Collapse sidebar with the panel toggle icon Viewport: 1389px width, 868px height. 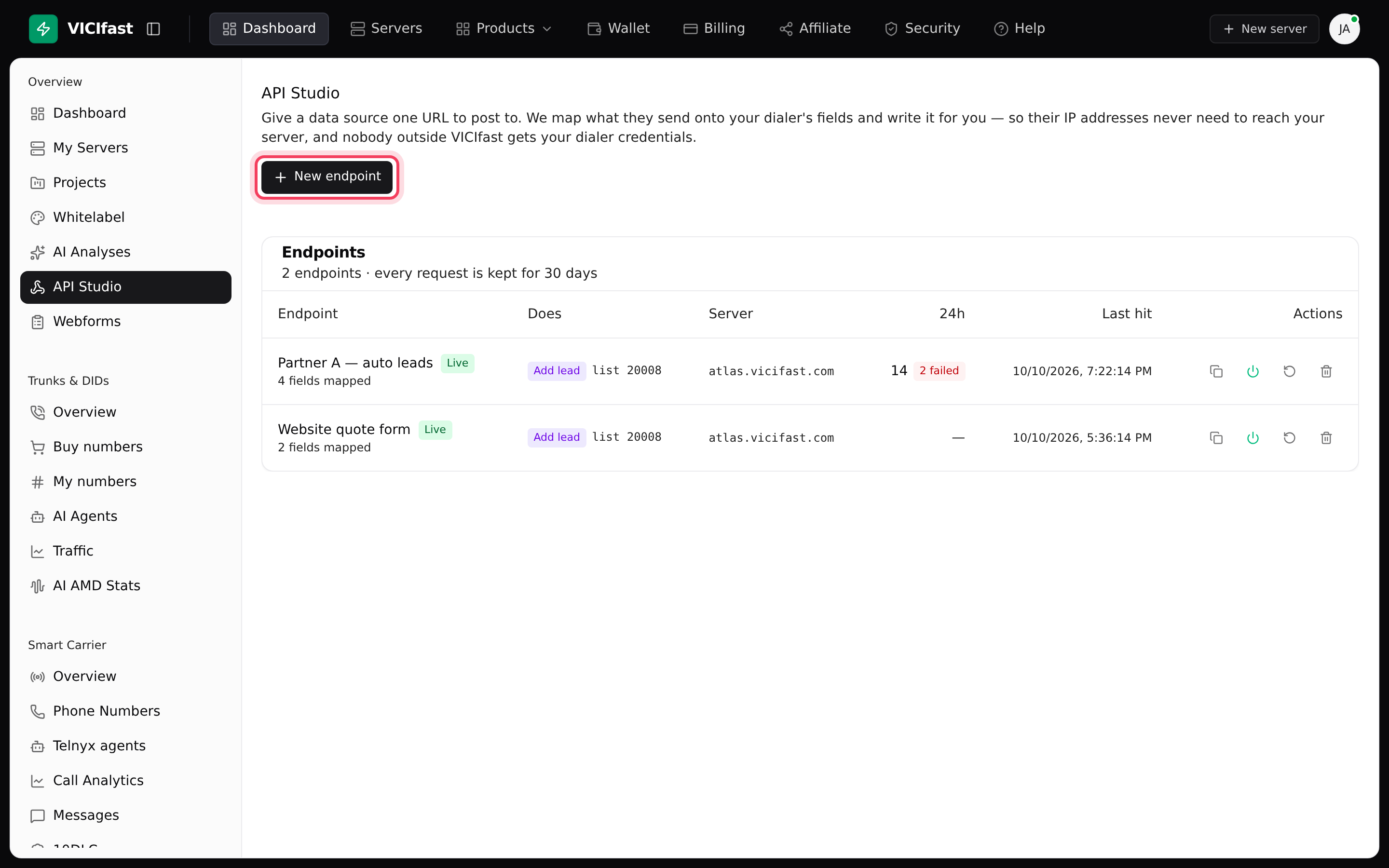(x=153, y=29)
